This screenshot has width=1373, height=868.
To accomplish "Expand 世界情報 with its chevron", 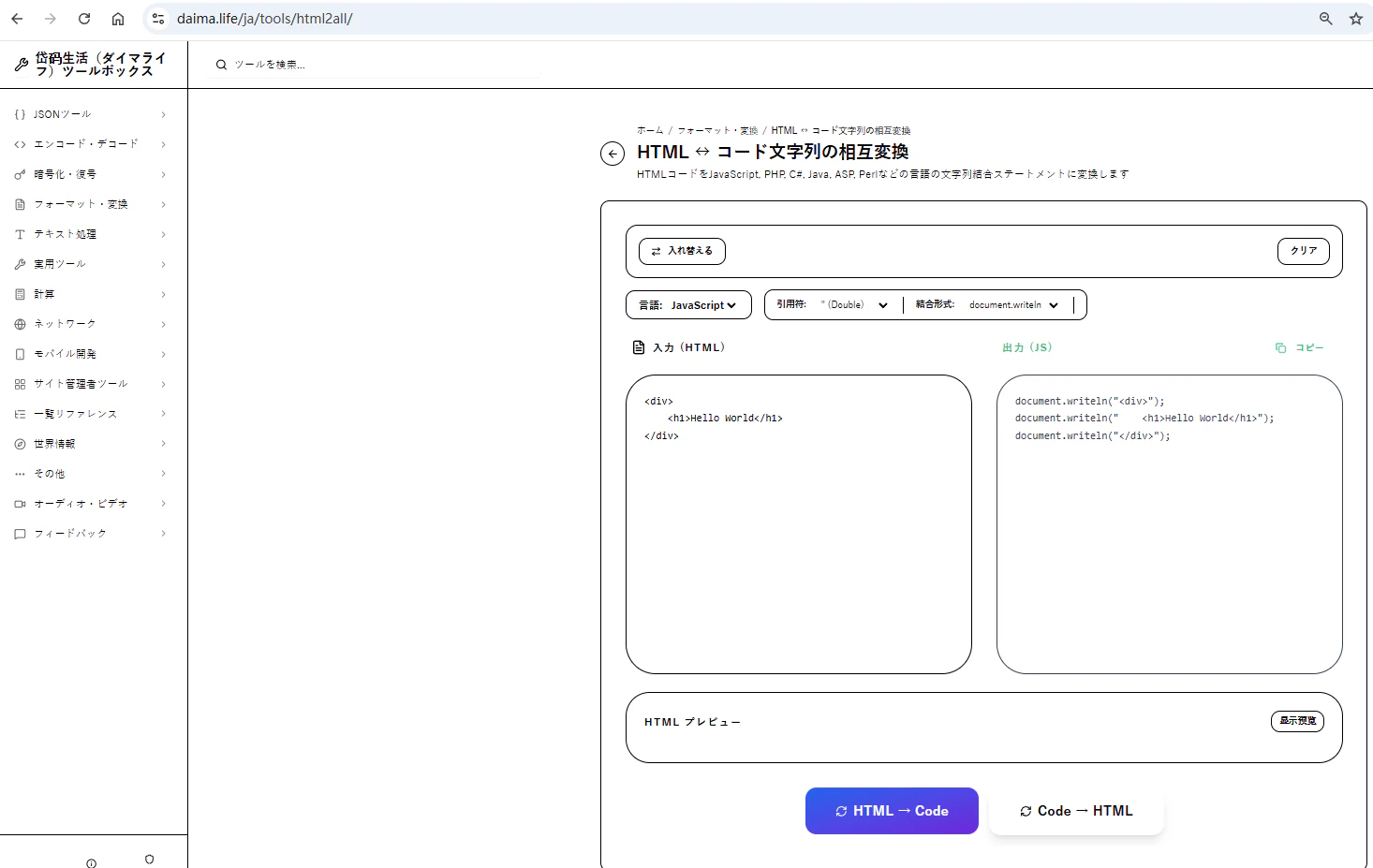I will tap(163, 444).
